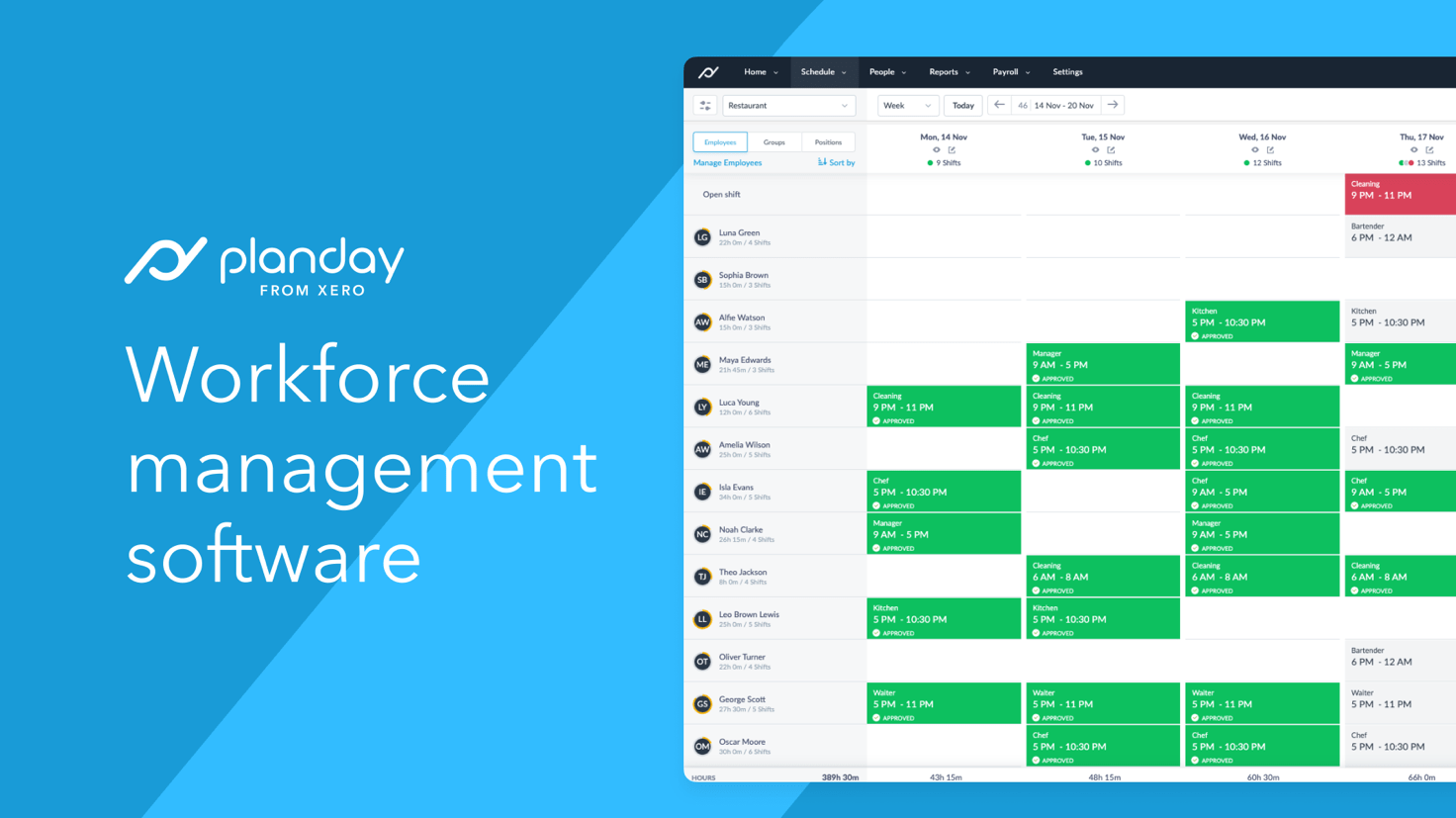Click the Mon, 14 Nov column header
1456x818 pixels.
[x=944, y=137]
